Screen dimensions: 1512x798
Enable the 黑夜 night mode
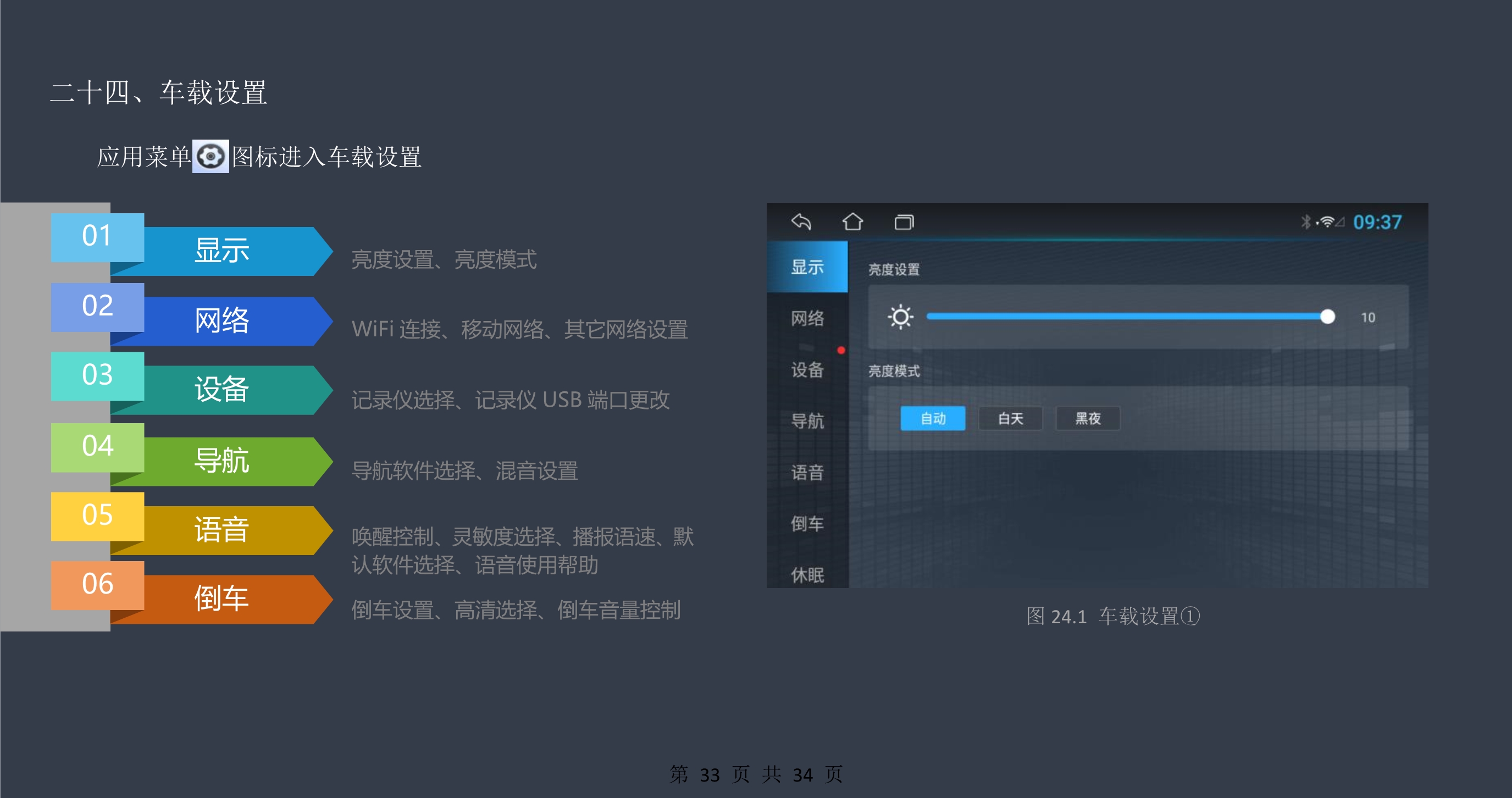click(1088, 418)
